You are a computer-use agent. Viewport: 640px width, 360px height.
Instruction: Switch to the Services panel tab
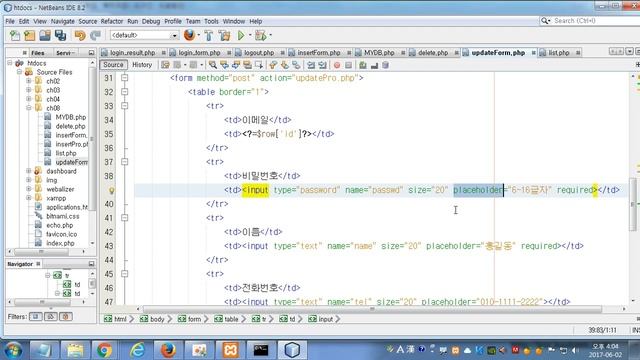tap(64, 53)
